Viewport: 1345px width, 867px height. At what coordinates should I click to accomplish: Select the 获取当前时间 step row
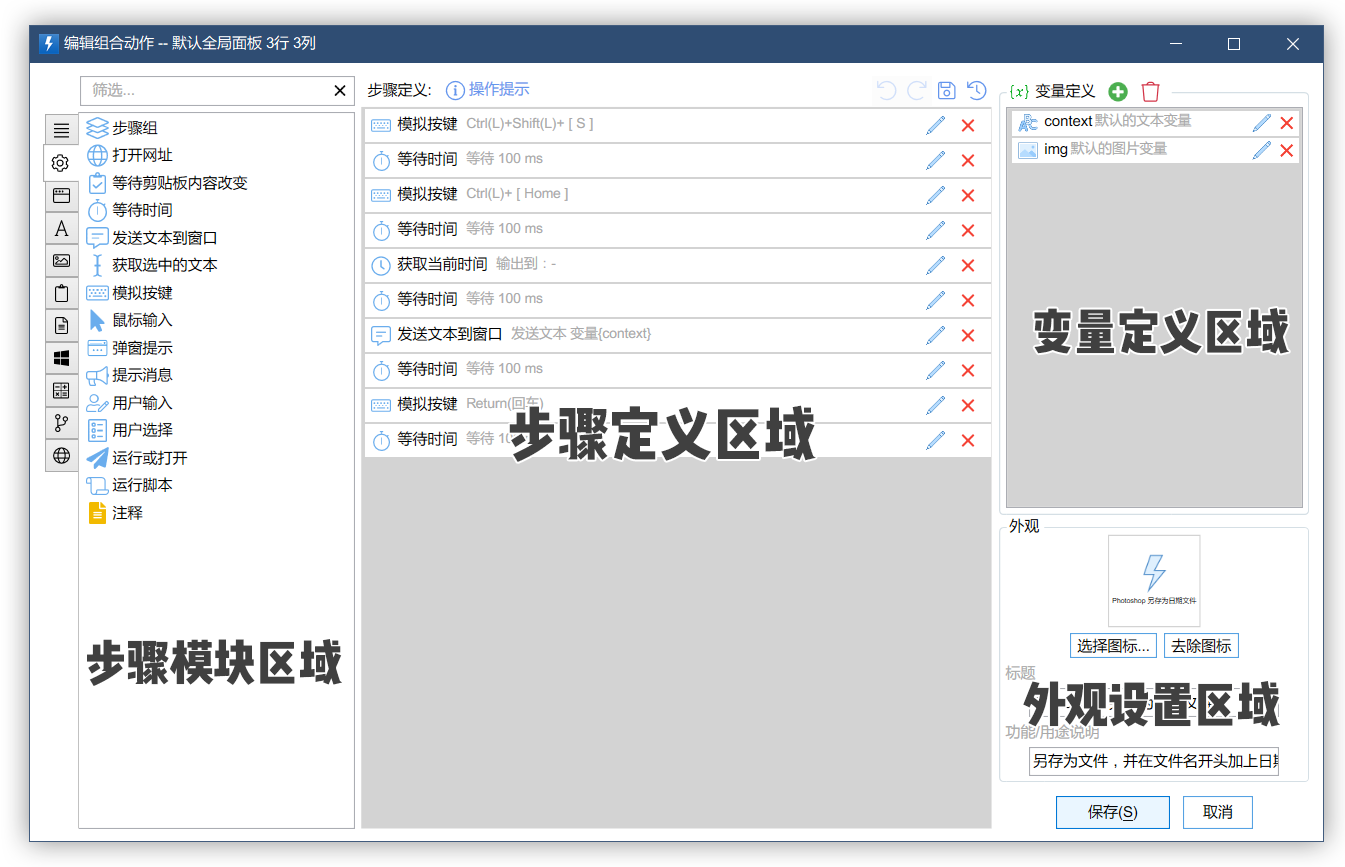click(x=677, y=265)
